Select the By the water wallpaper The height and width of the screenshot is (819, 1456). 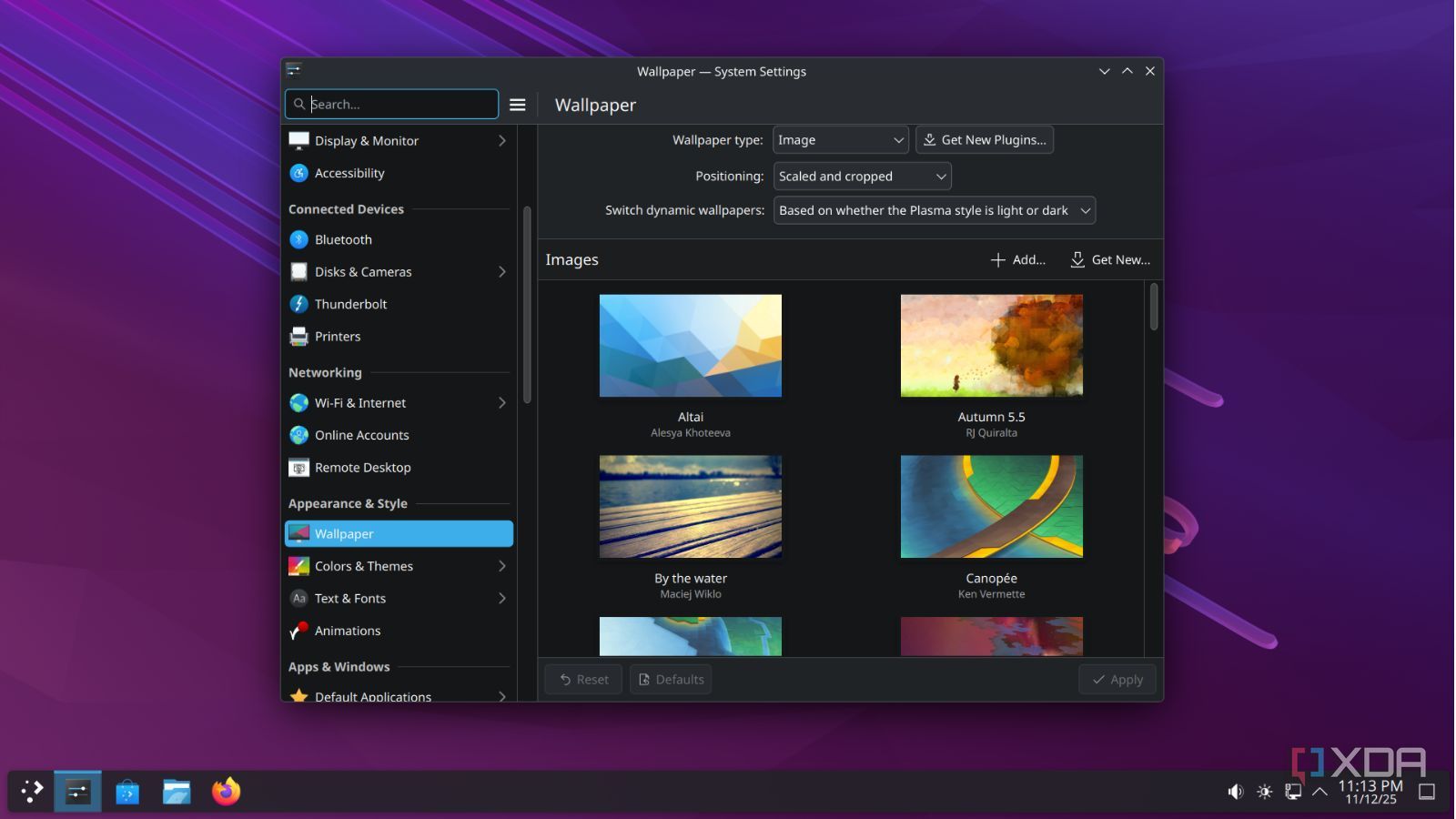[x=691, y=507]
